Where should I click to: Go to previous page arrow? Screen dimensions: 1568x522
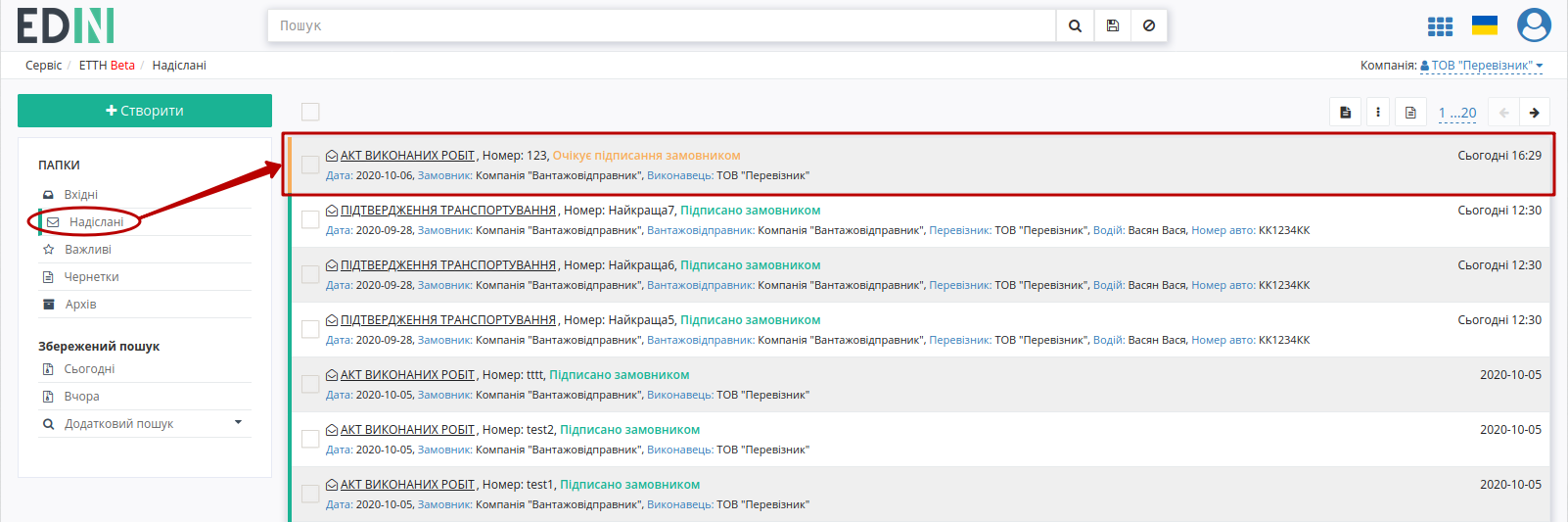point(1503,113)
